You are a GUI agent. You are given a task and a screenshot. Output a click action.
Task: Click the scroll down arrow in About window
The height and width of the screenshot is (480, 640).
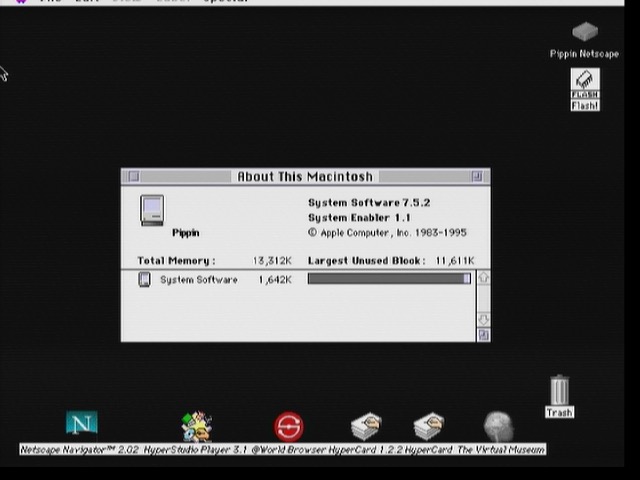point(484,319)
